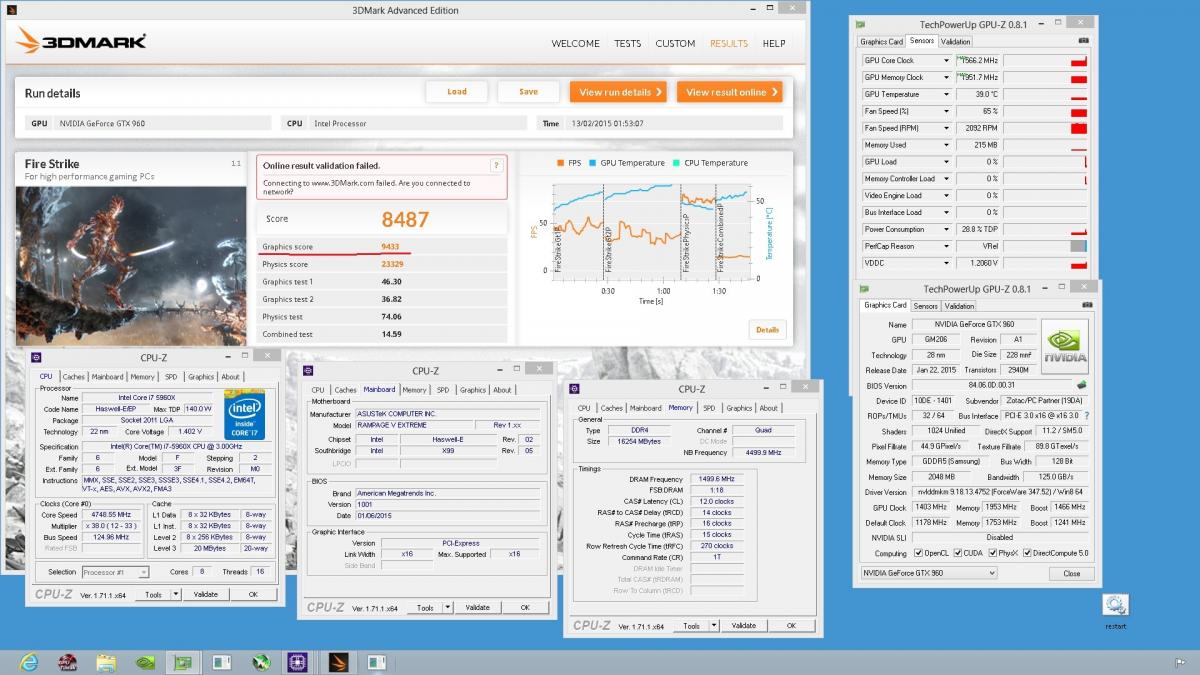The width and height of the screenshot is (1200, 675).
Task: Switch to Validation tab in GPU-Z Sensors window
Action: pos(956,41)
